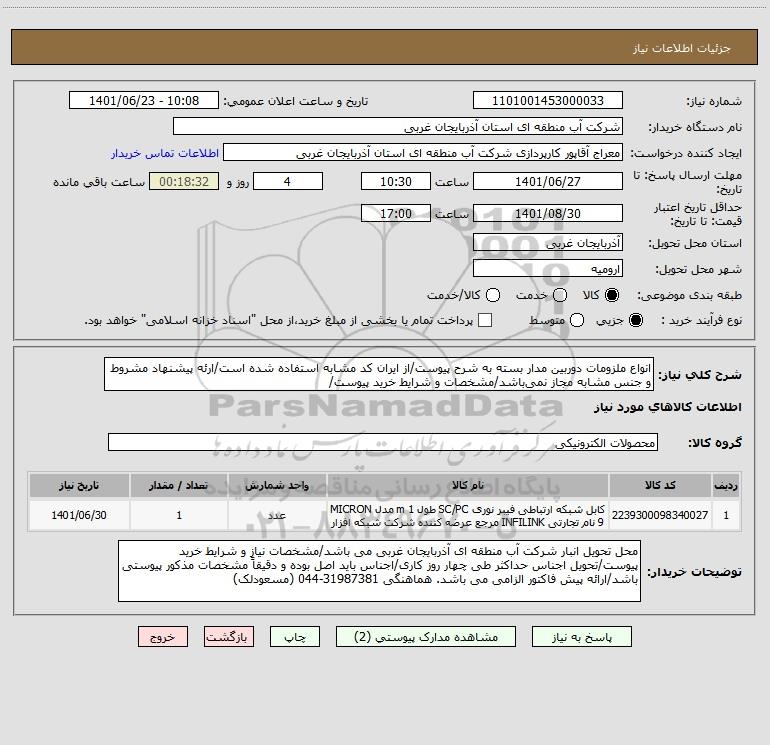770x745 pixels.
Task: Click the deadline date field 1401/06/27
Action: [x=548, y=182]
